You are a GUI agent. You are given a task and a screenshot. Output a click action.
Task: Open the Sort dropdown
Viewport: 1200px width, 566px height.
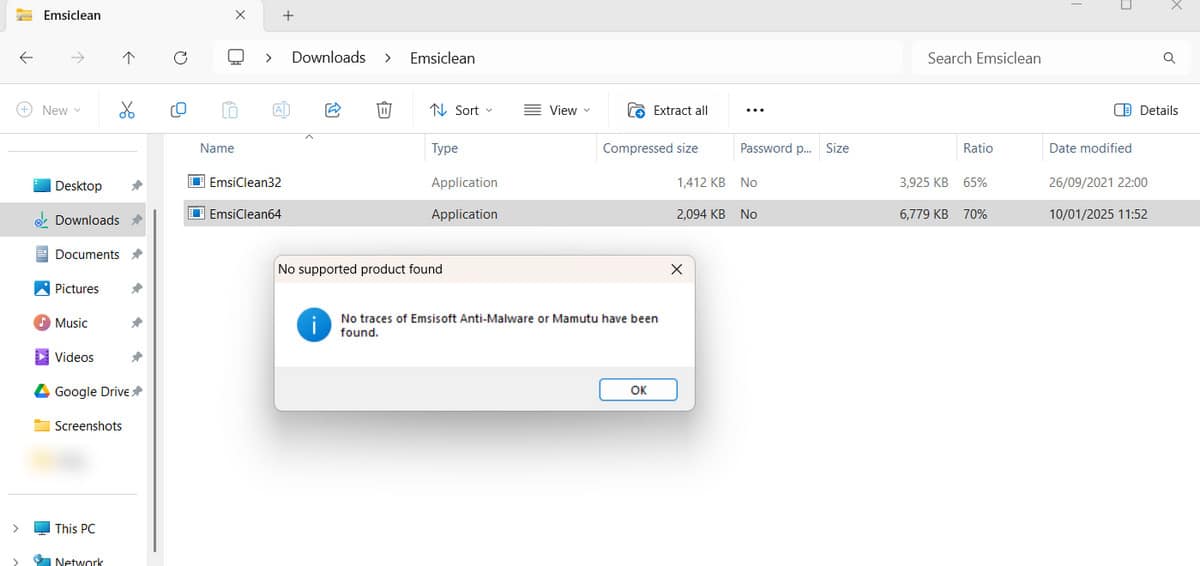click(x=461, y=110)
